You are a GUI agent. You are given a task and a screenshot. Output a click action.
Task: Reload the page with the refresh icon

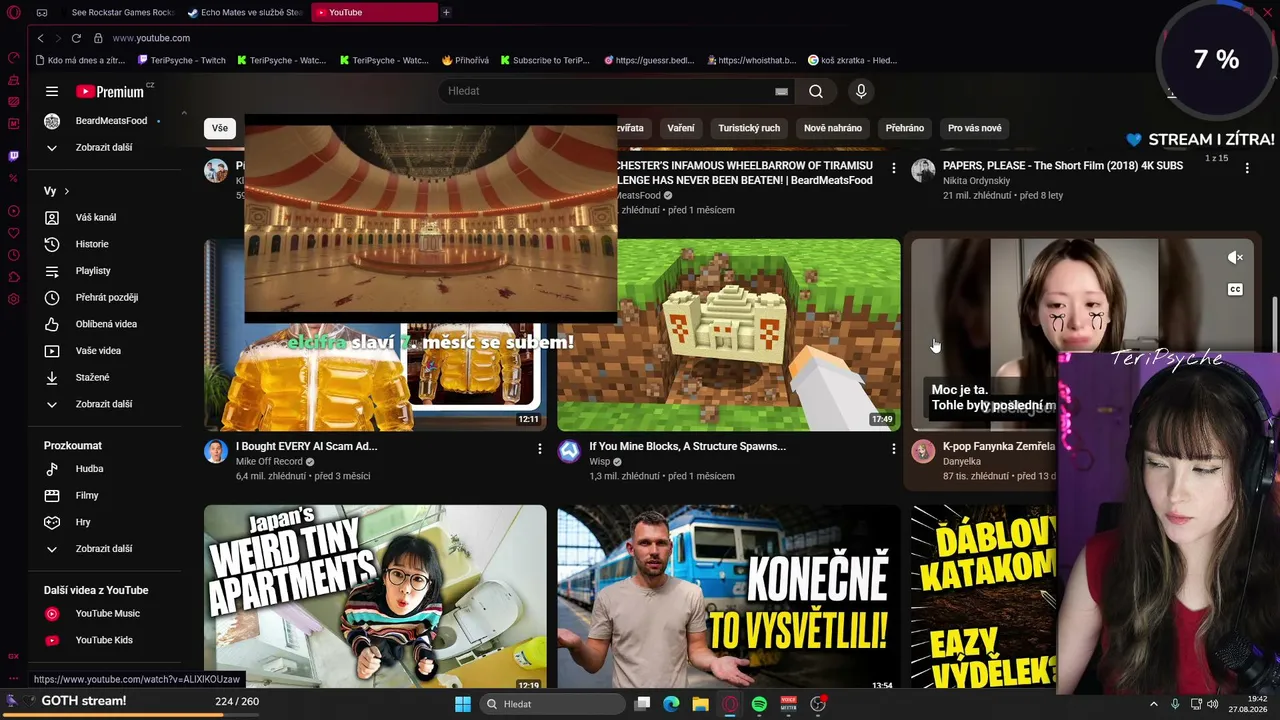click(x=76, y=38)
